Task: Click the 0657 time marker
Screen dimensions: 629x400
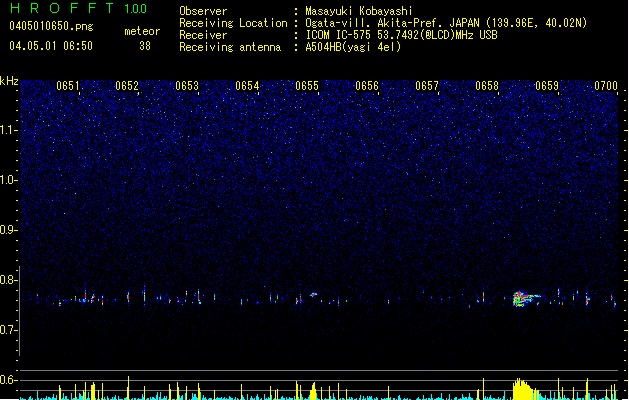Action: tap(427, 86)
